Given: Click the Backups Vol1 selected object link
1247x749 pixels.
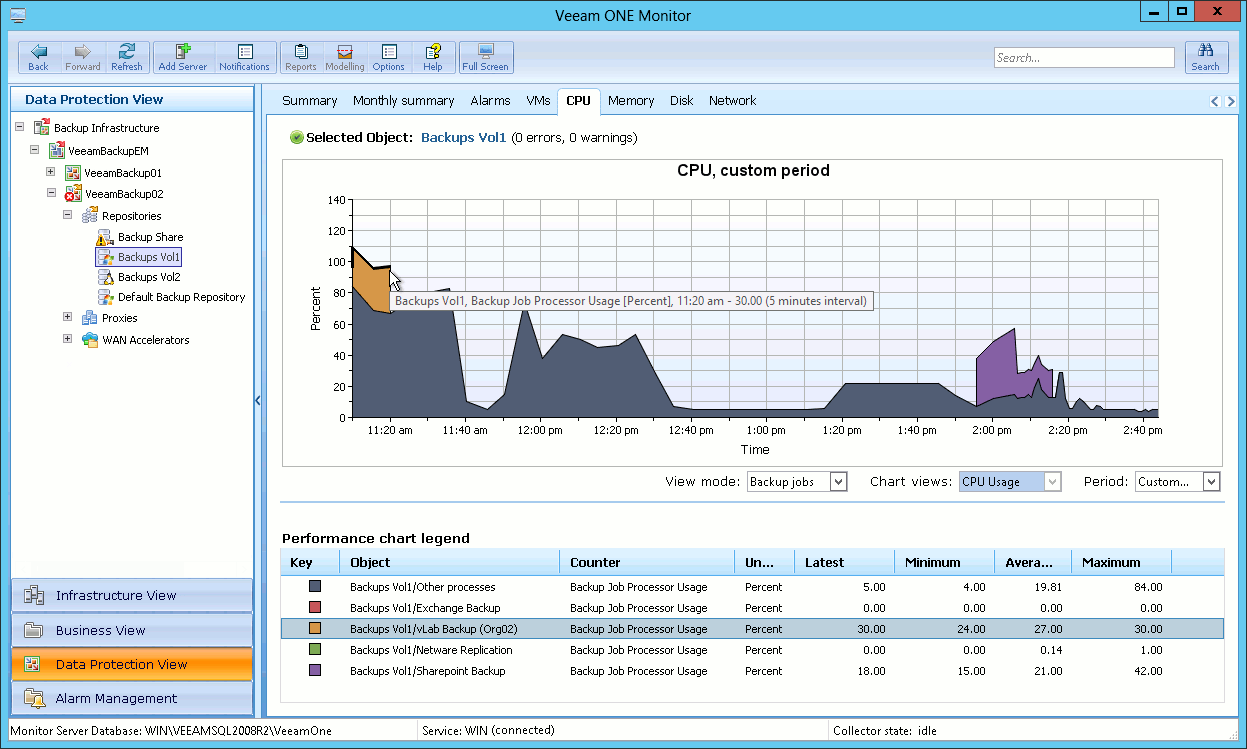Looking at the screenshot, I should 463,137.
